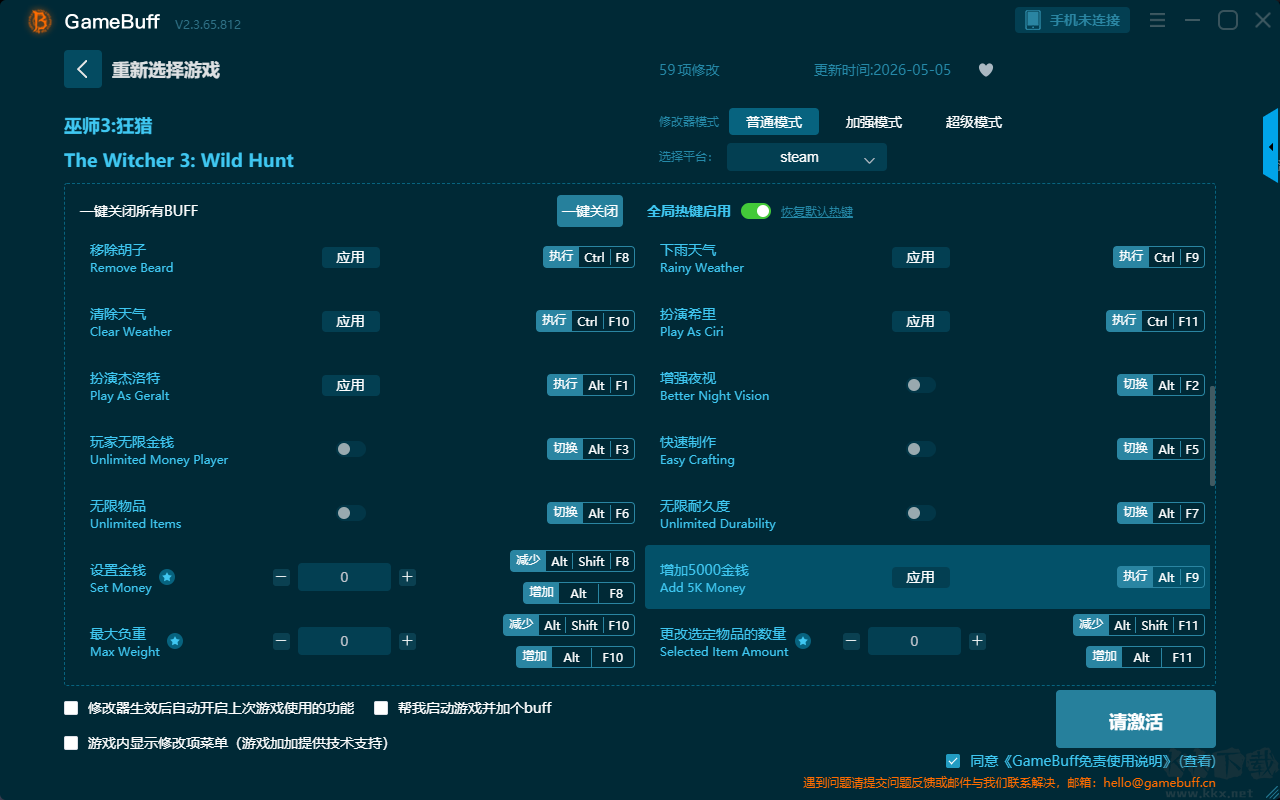The height and width of the screenshot is (800, 1280).
Task: Click the Max Weight value field
Action: (344, 641)
